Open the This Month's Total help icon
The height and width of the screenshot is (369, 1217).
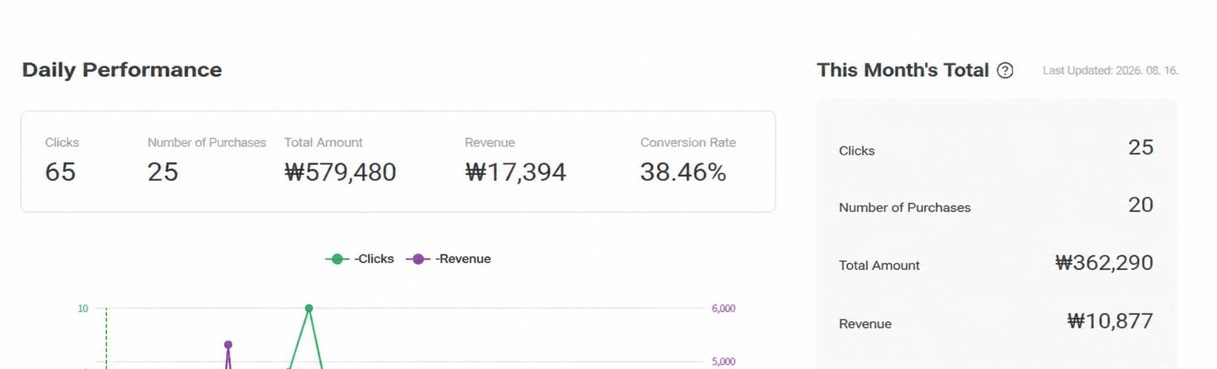[x=1005, y=71]
